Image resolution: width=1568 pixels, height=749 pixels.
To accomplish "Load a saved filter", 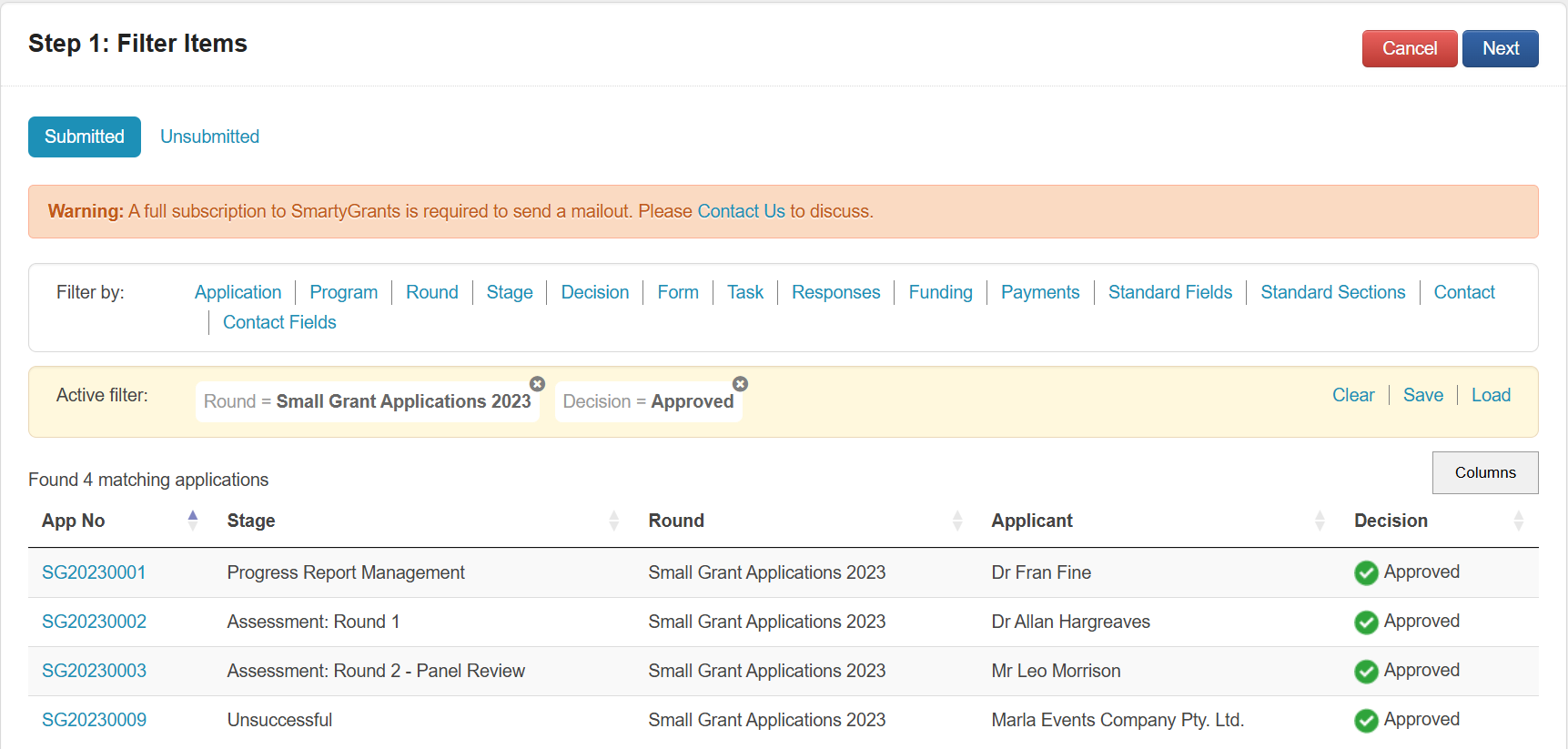I will click(x=1491, y=395).
